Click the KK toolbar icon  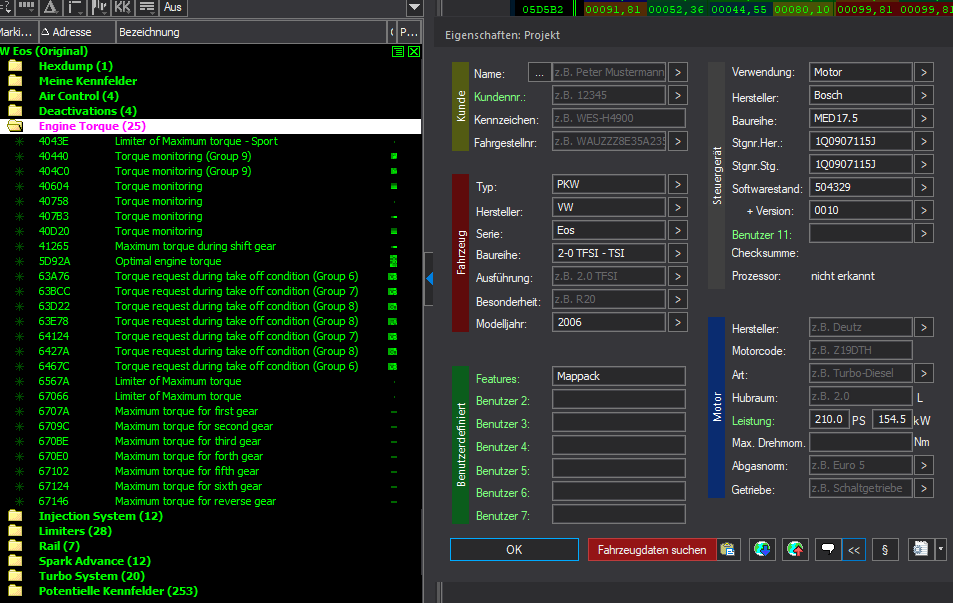122,7
